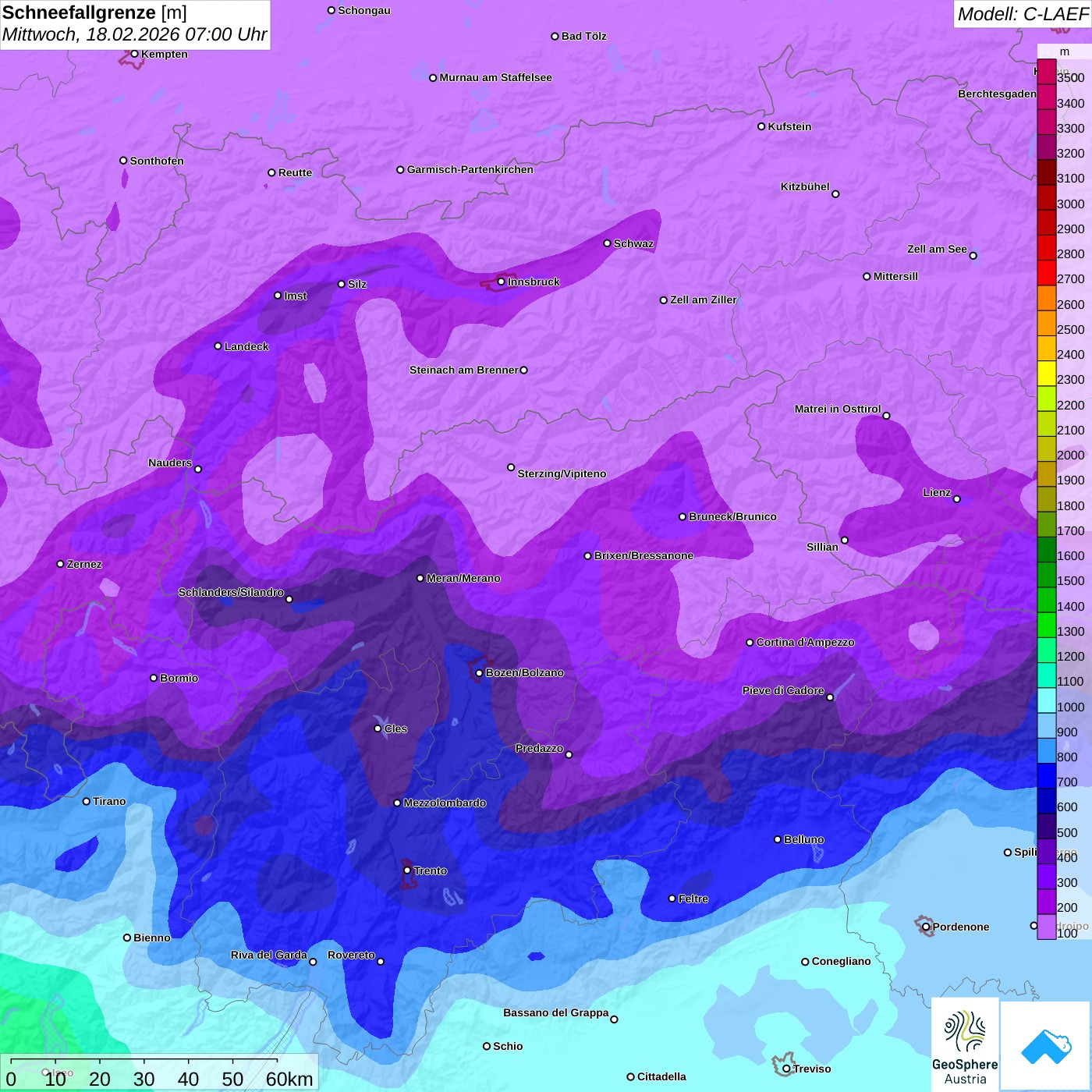
Task: Click the 'Bormio' label
Action: point(179,678)
